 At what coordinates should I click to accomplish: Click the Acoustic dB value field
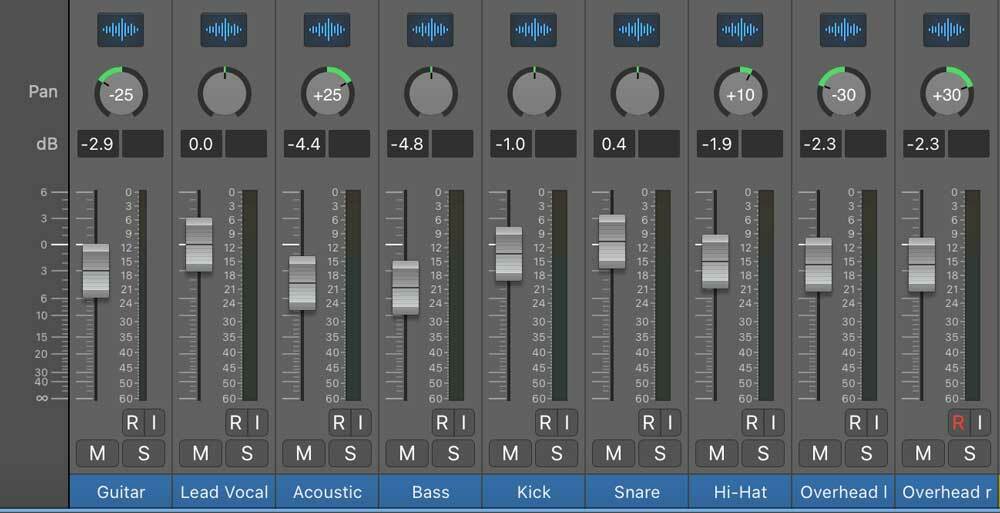point(304,144)
